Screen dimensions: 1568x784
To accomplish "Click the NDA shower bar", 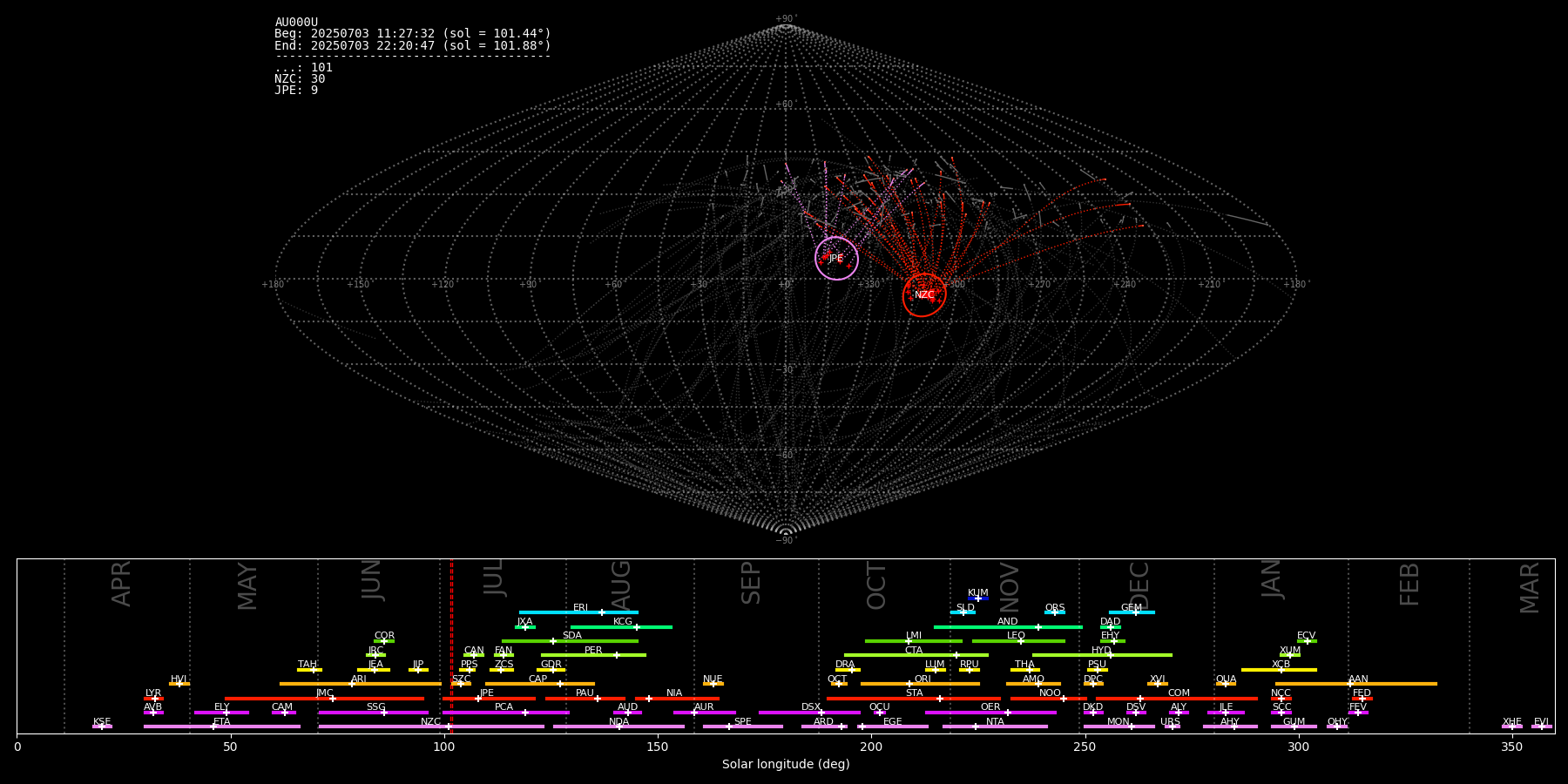I will [x=618, y=727].
